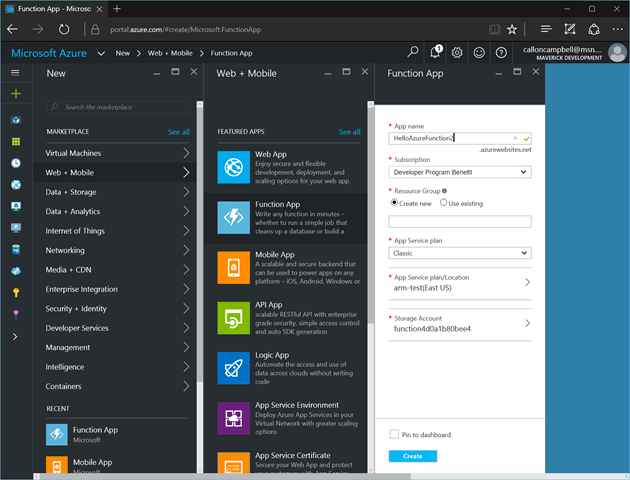
Task: Click See all in the Marketplace section
Action: 178,132
